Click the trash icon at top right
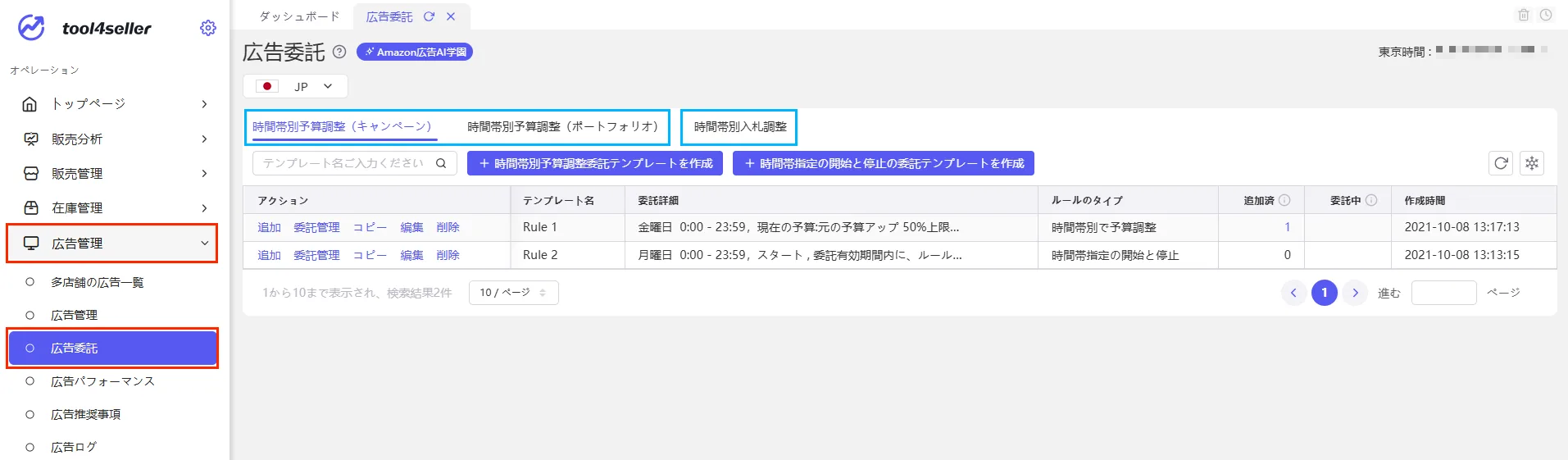 [1524, 15]
